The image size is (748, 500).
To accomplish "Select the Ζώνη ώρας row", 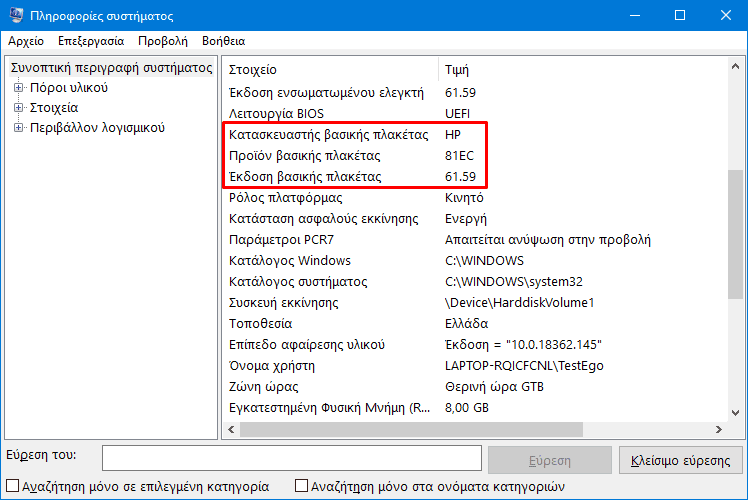I will (475, 386).
